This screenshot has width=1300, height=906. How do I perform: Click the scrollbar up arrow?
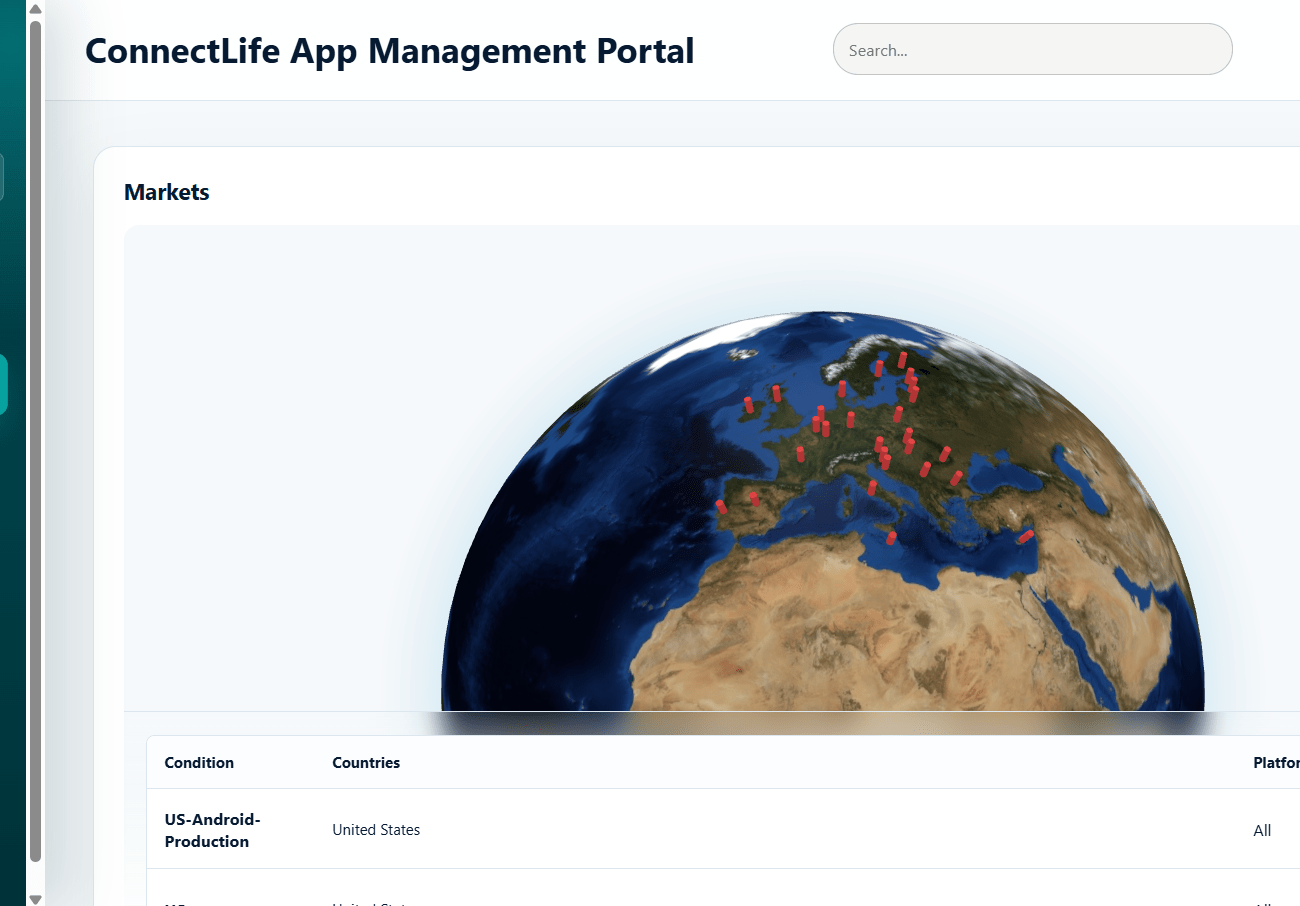click(x=35, y=9)
